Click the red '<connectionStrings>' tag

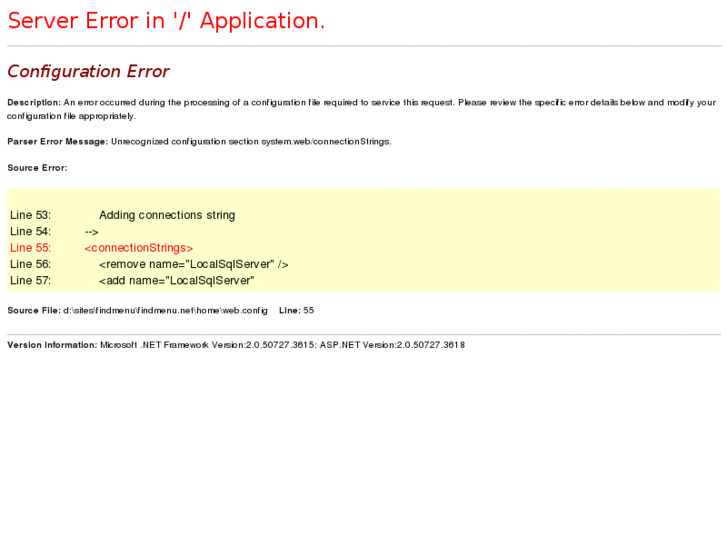139,248
